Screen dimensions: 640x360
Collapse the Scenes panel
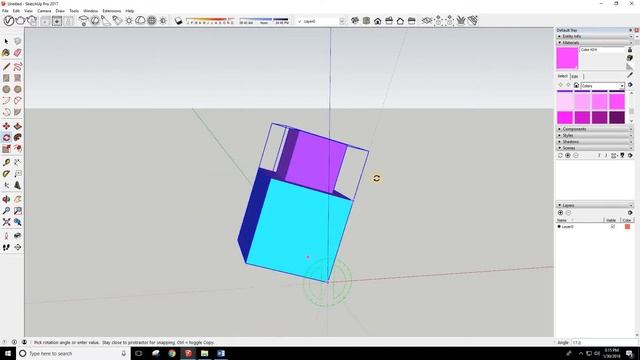click(595, 148)
